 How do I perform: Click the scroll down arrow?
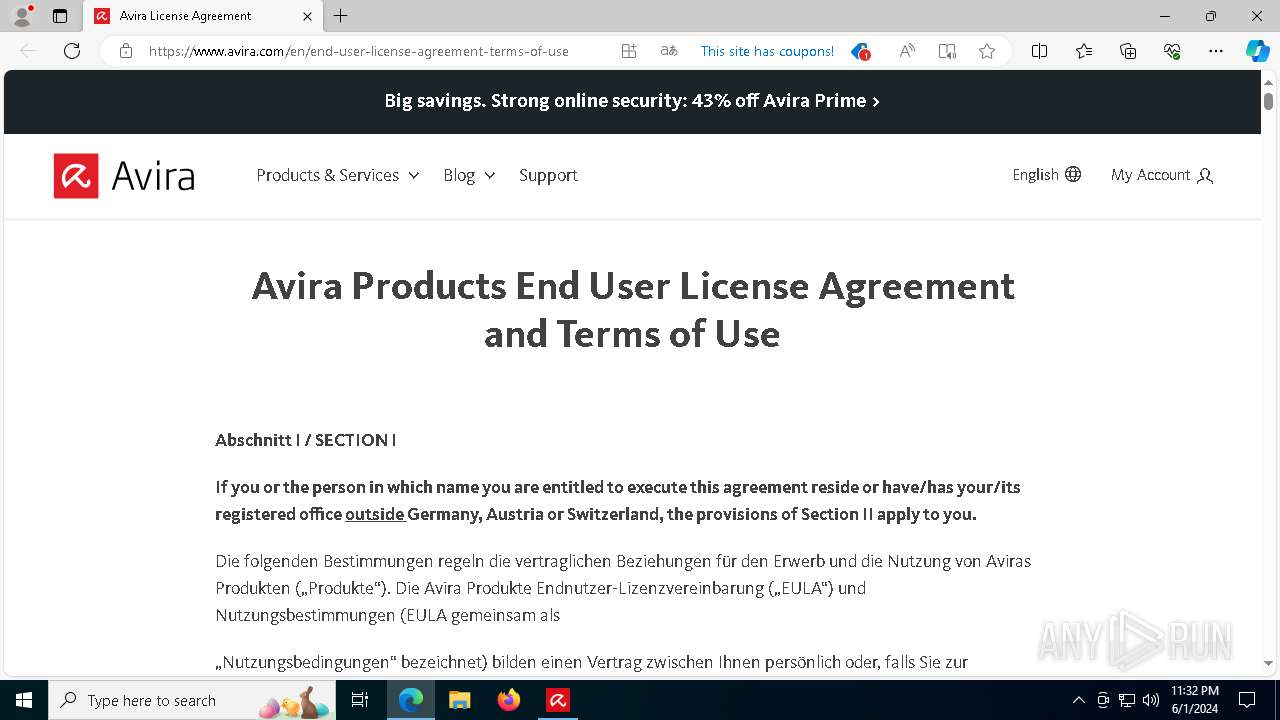click(1268, 663)
